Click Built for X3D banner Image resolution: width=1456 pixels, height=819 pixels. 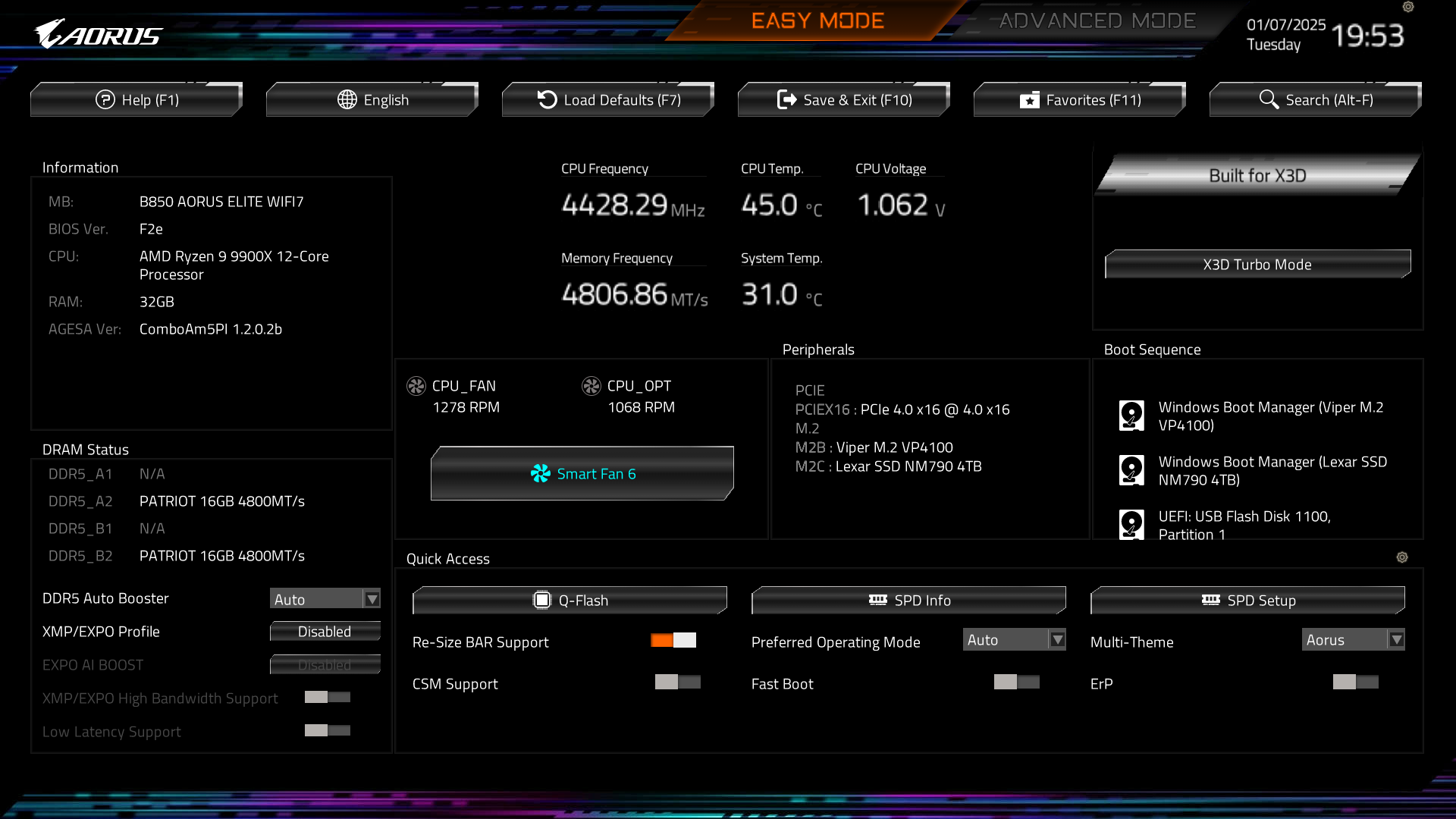(x=1258, y=175)
